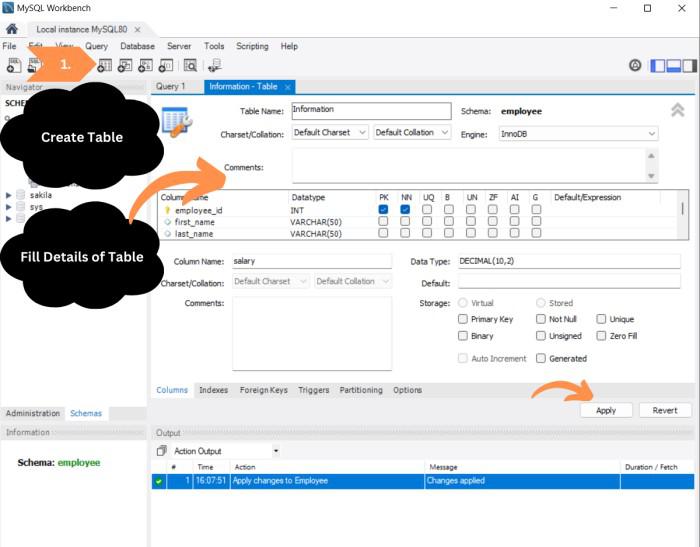
Task: Click the diamond icon beside first_name
Action: tap(168, 222)
